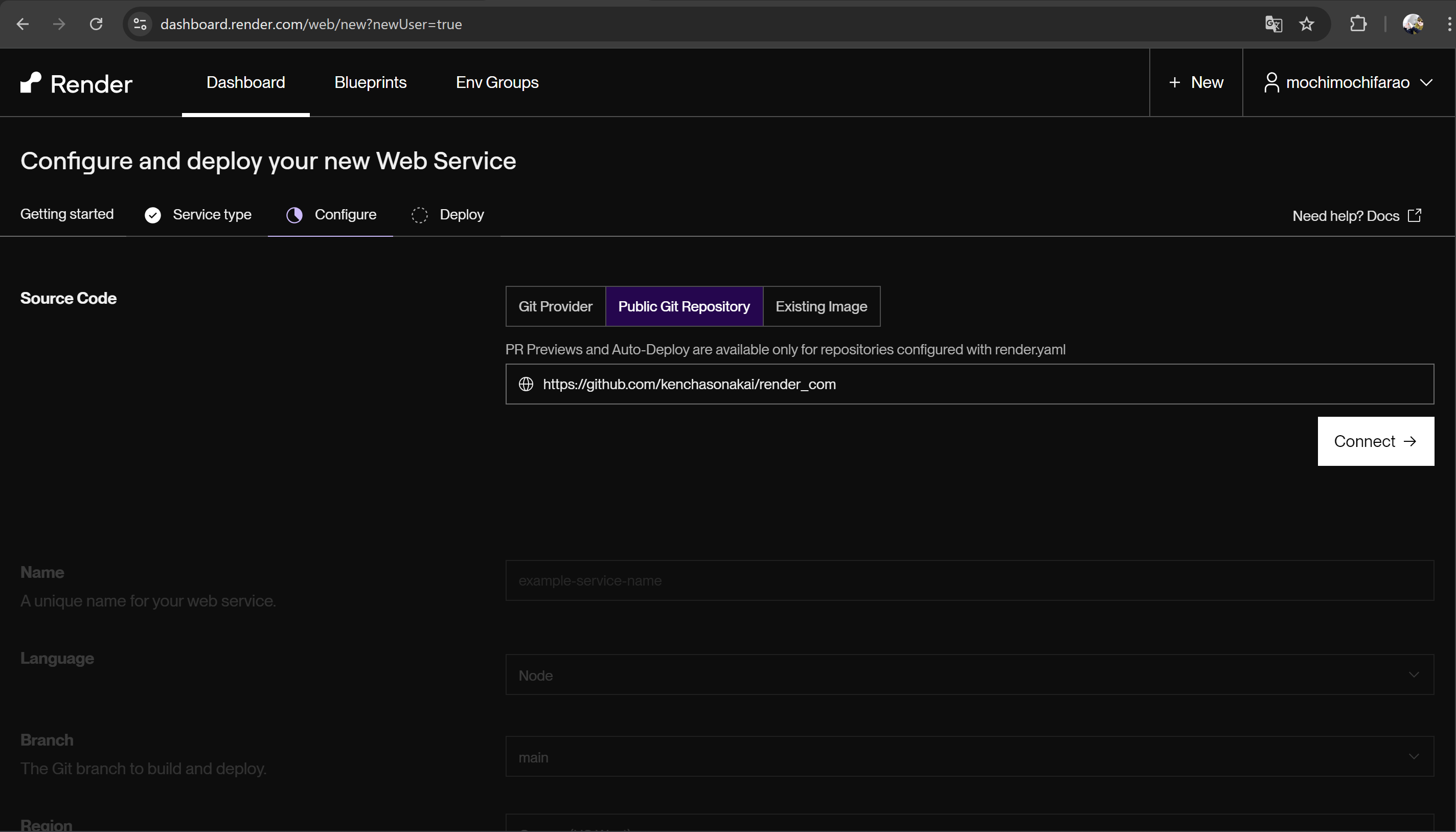Open the Env Groups tab
Image resolution: width=1456 pixels, height=832 pixels.
coord(497,83)
